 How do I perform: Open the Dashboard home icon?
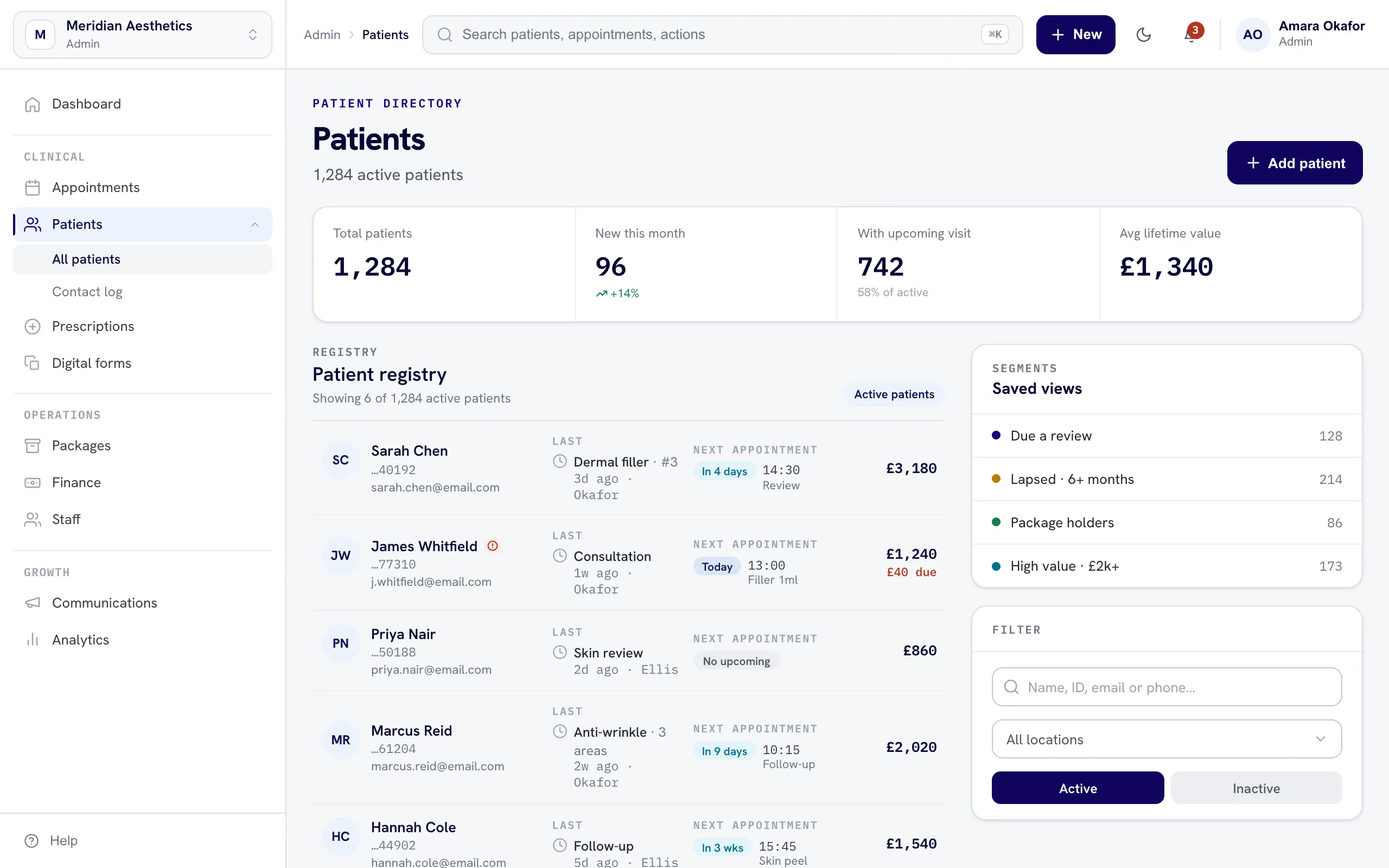33,104
